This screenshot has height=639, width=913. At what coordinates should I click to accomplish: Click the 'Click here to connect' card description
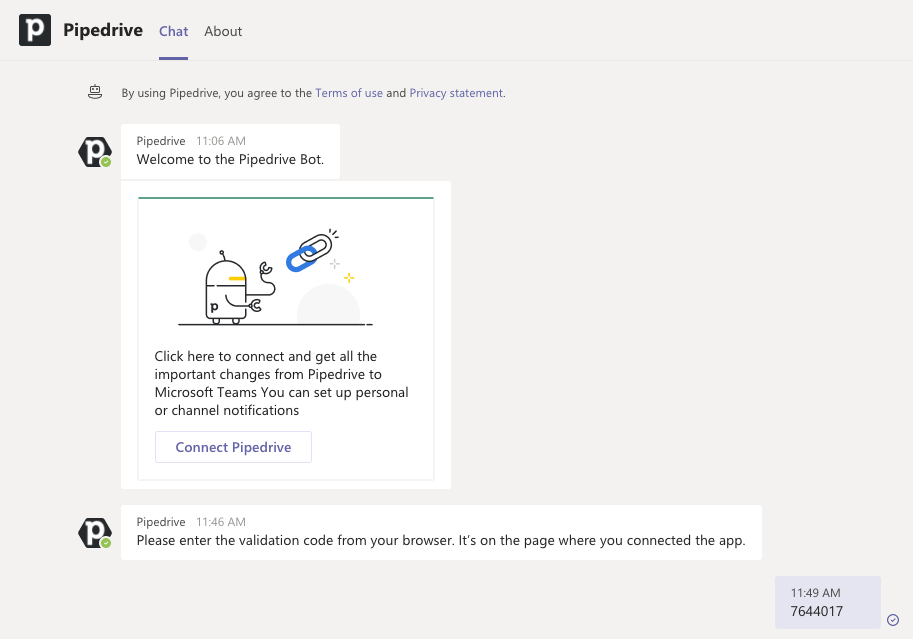[x=282, y=383]
